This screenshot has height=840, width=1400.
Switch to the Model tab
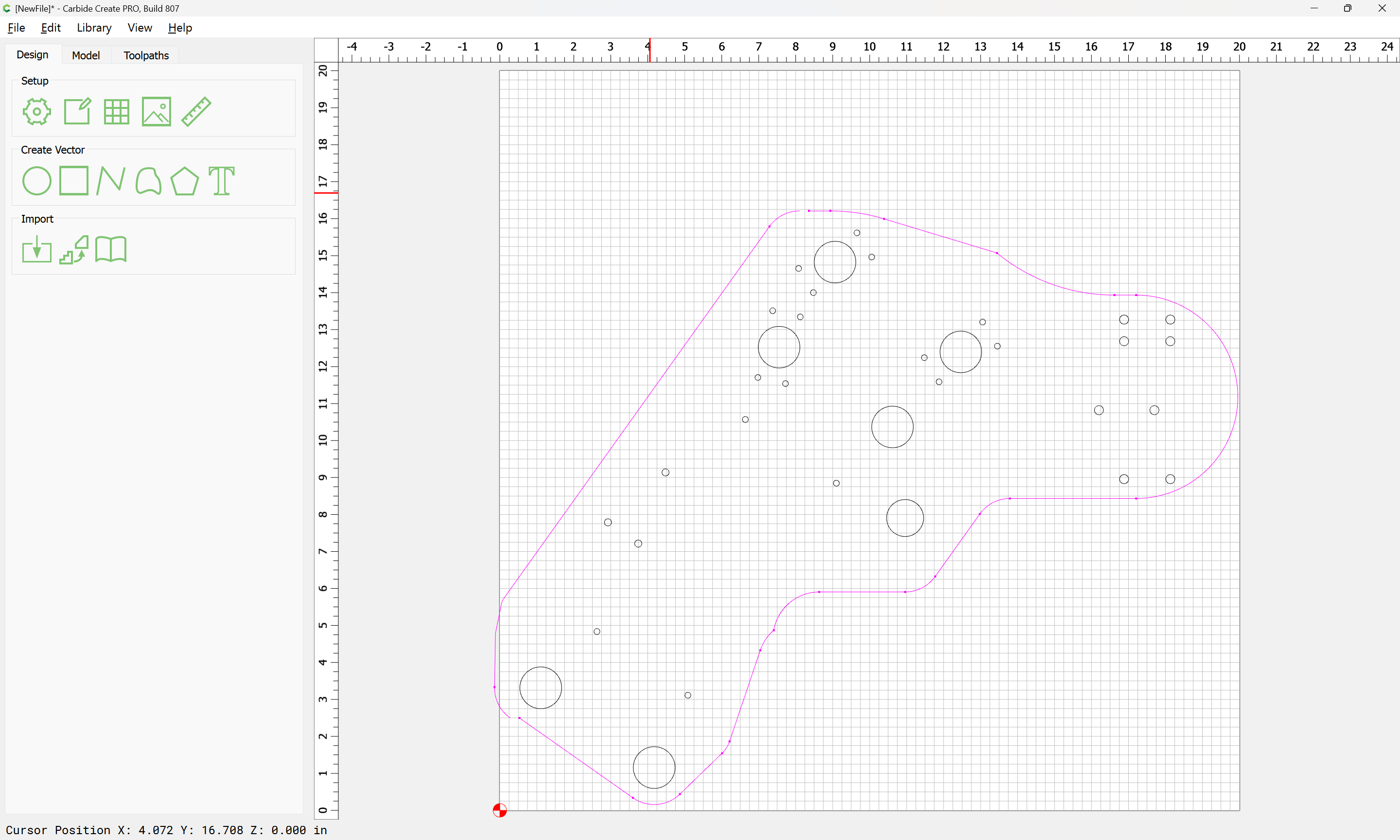pos(86,55)
